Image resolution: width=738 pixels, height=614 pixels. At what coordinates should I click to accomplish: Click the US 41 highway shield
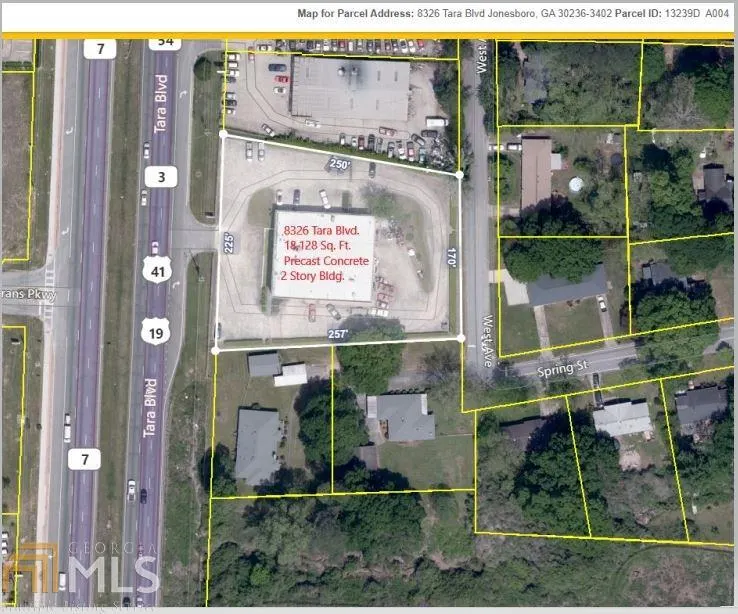pos(164,267)
